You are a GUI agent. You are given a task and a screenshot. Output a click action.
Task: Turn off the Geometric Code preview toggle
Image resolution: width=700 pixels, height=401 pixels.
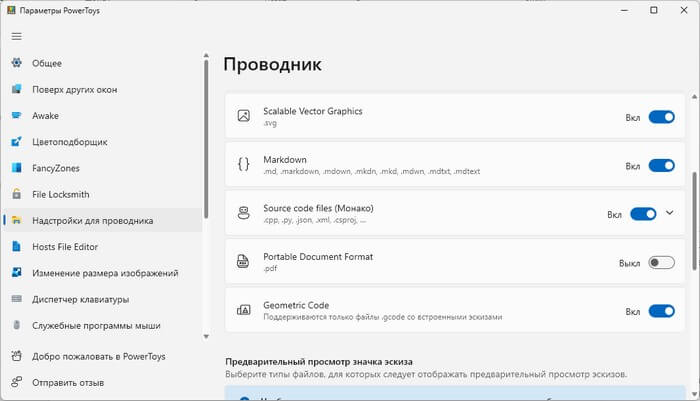(662, 311)
